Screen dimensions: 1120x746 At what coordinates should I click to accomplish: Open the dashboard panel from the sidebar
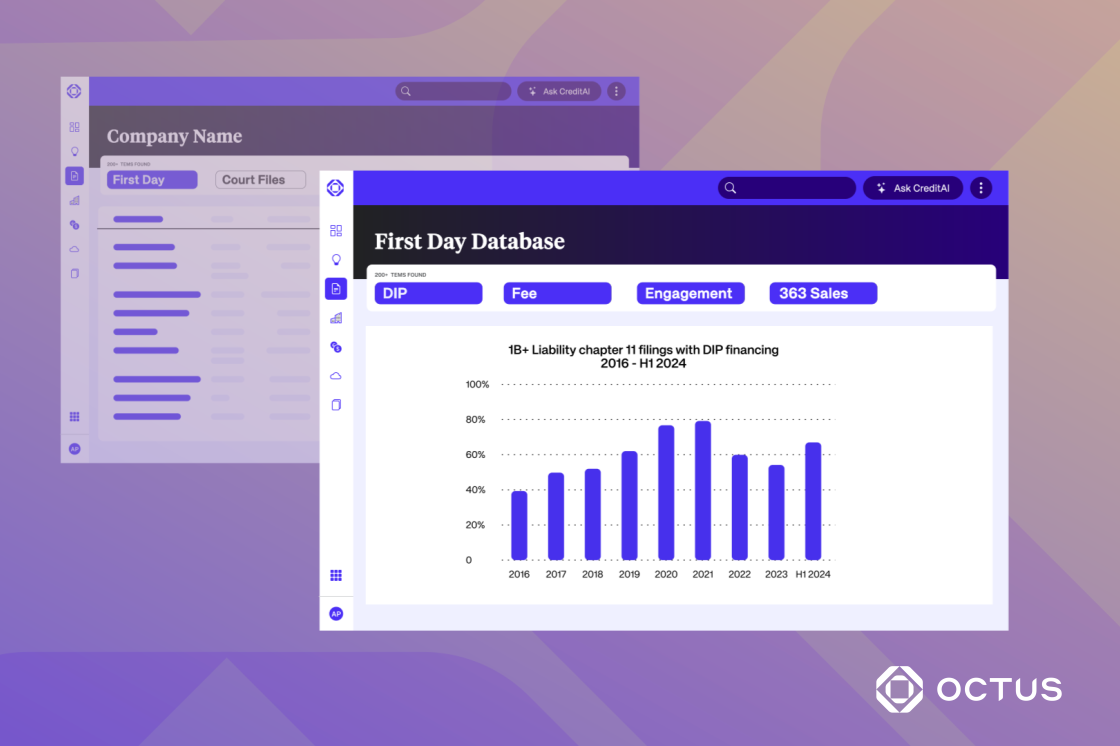click(x=336, y=230)
